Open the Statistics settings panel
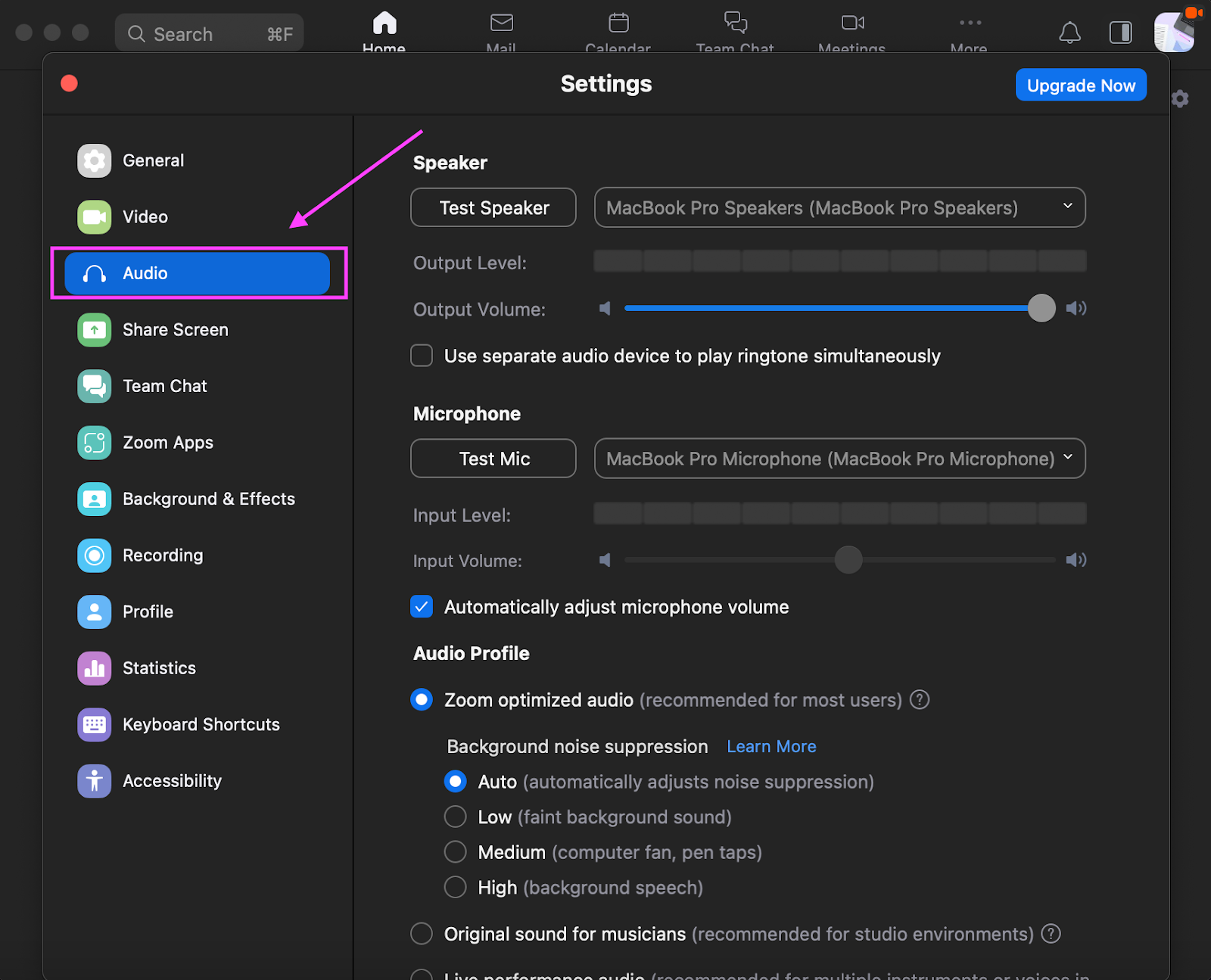 tap(159, 668)
